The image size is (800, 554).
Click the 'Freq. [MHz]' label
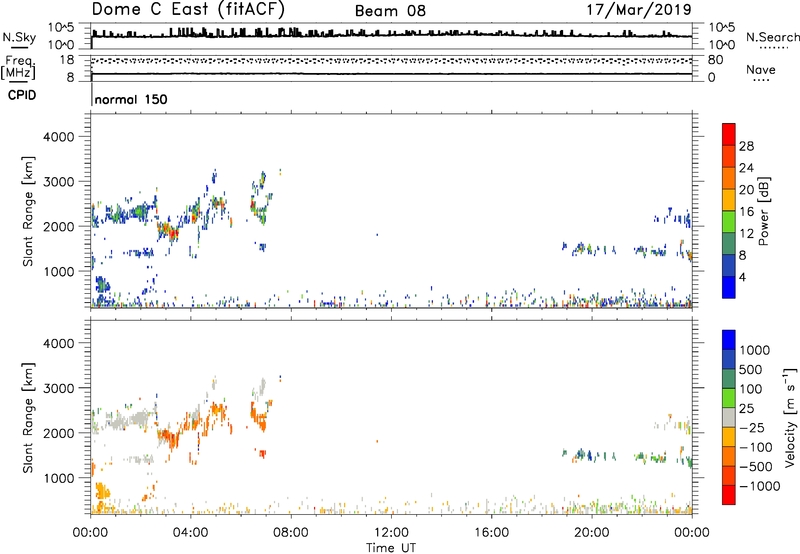[x=18, y=68]
